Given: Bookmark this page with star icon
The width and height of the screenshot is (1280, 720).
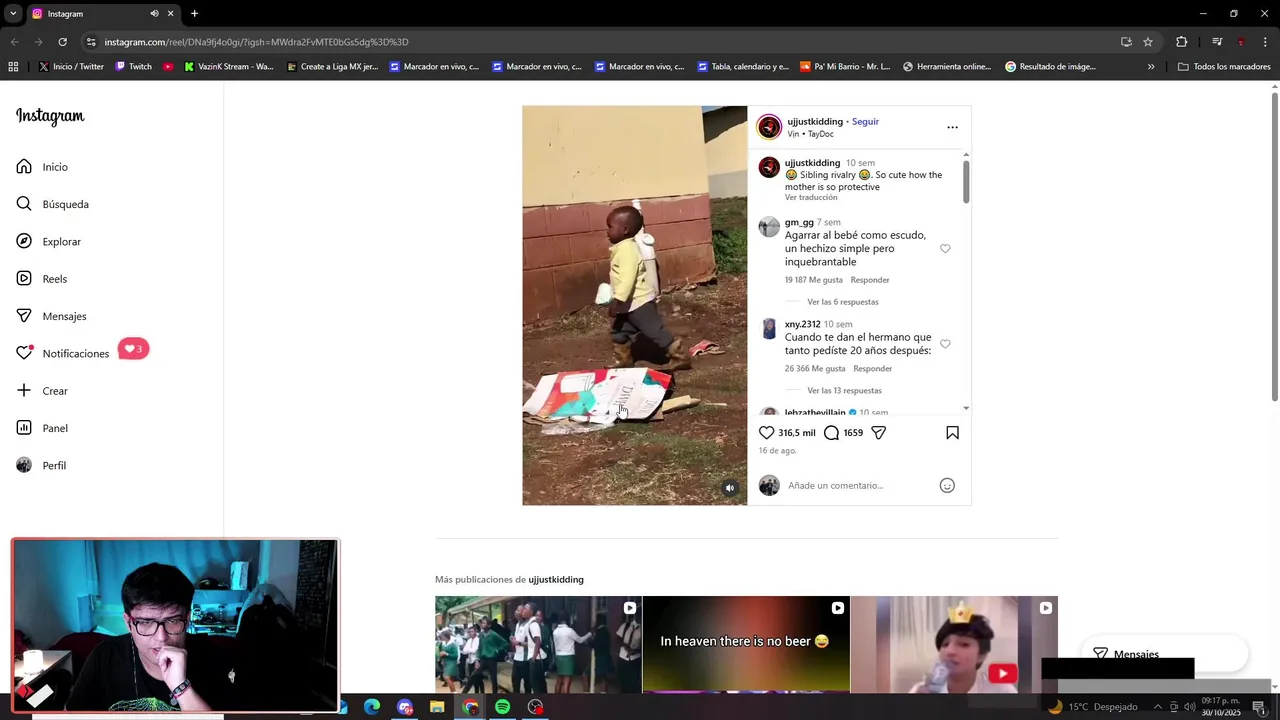Looking at the screenshot, I should click(x=1148, y=42).
